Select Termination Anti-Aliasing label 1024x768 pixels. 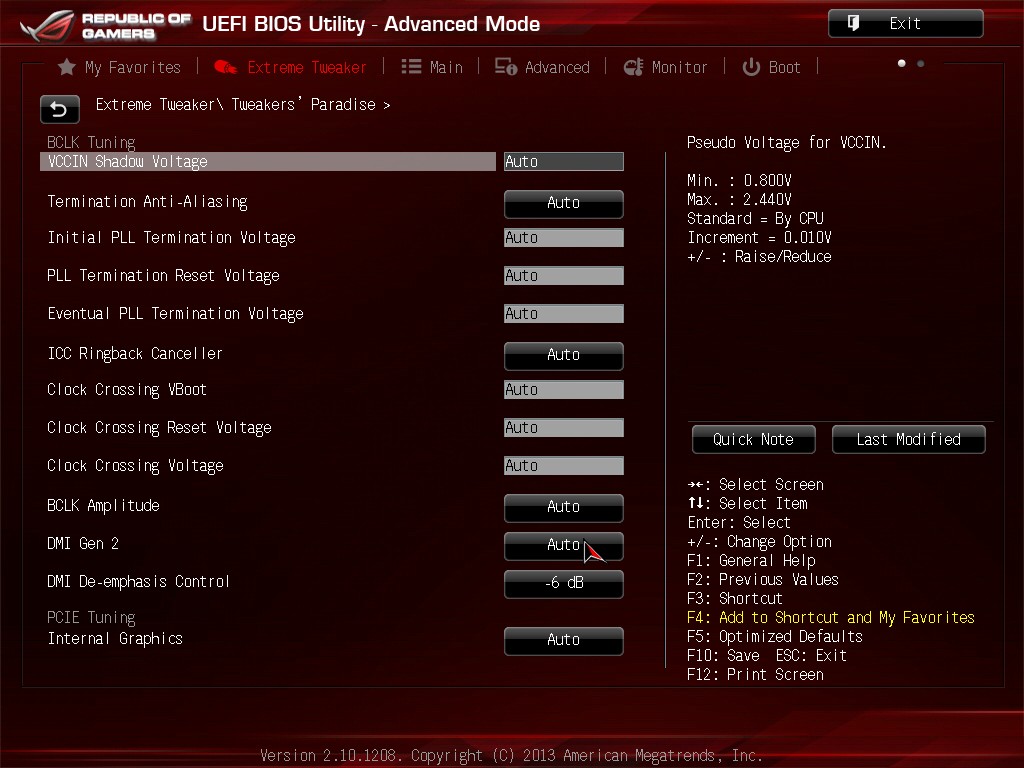coord(148,202)
